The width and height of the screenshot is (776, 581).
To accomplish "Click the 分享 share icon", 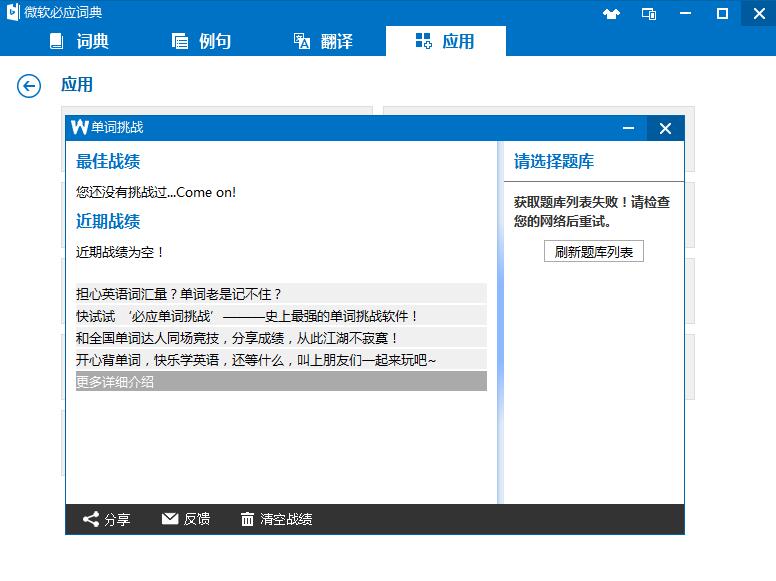I will click(91, 519).
